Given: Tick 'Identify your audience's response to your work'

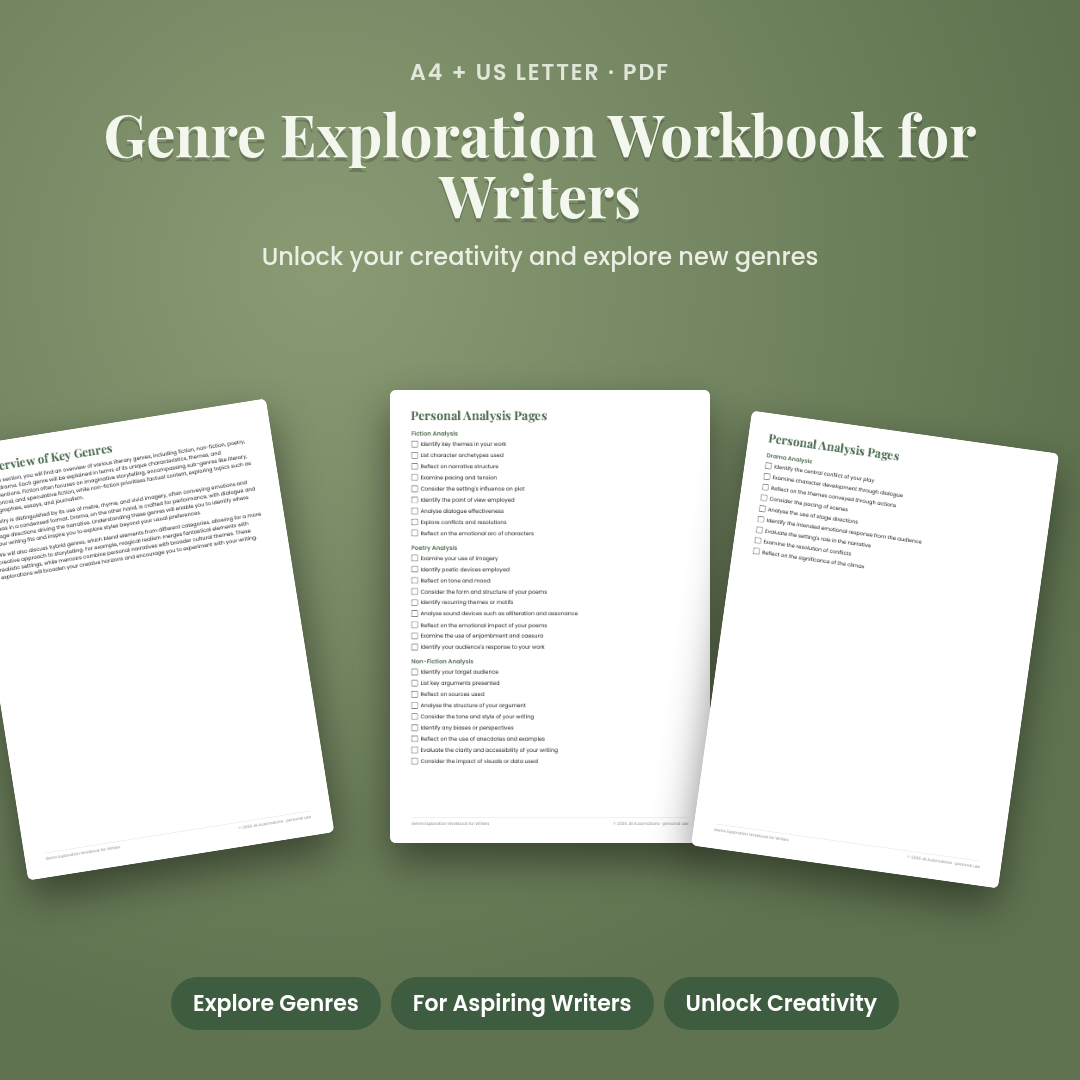Looking at the screenshot, I should point(415,647).
